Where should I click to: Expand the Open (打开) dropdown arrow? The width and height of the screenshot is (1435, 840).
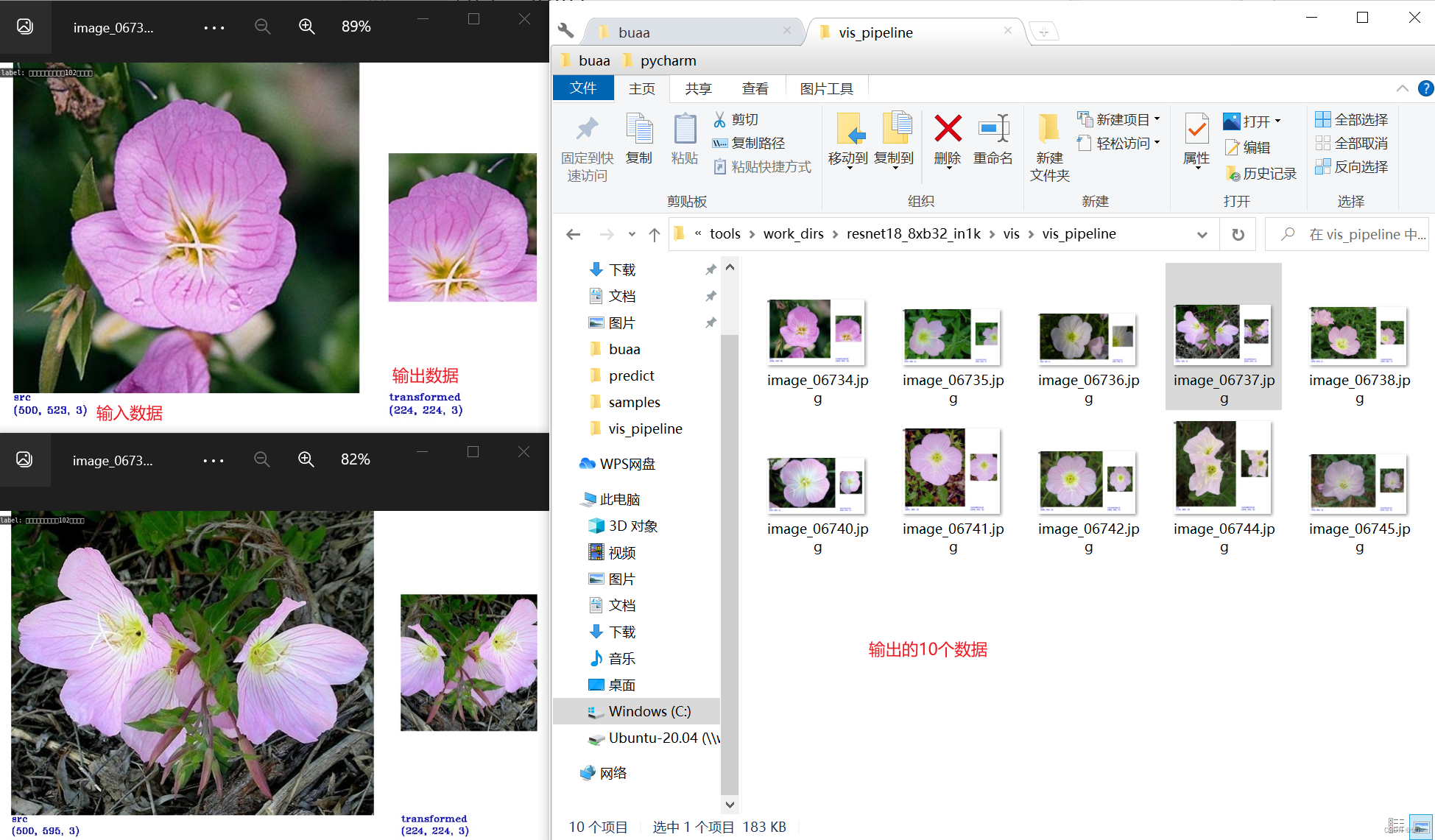tap(1277, 121)
